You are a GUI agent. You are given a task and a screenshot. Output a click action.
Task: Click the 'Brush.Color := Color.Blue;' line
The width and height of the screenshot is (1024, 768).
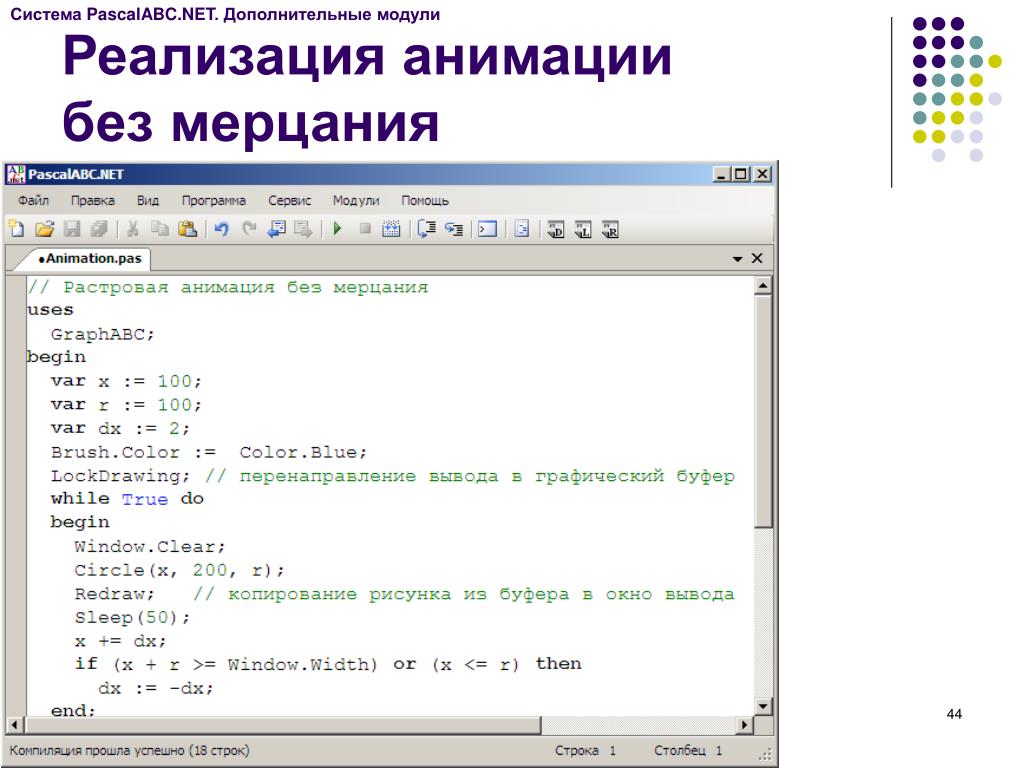pos(209,453)
